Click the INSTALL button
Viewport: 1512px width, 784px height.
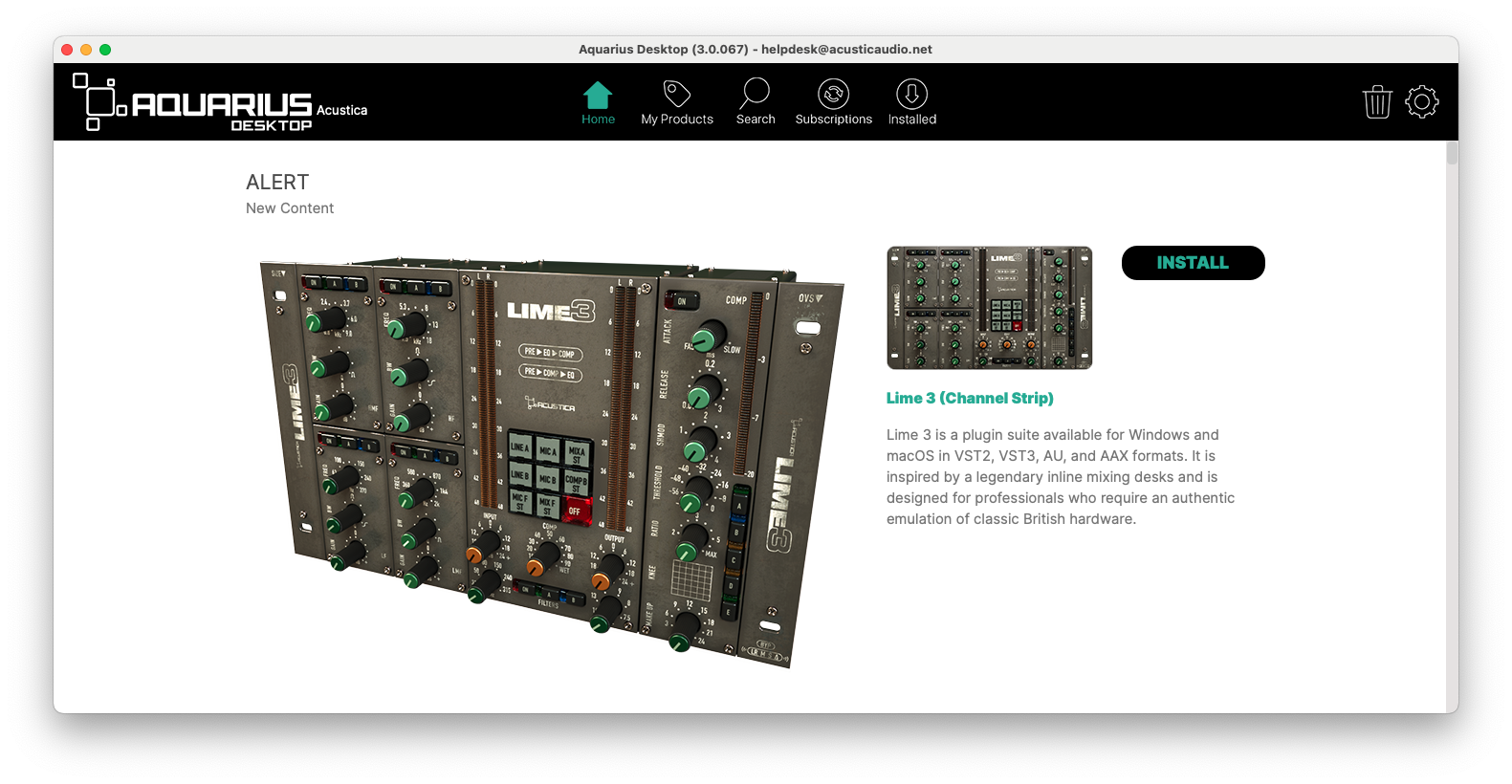1193,263
